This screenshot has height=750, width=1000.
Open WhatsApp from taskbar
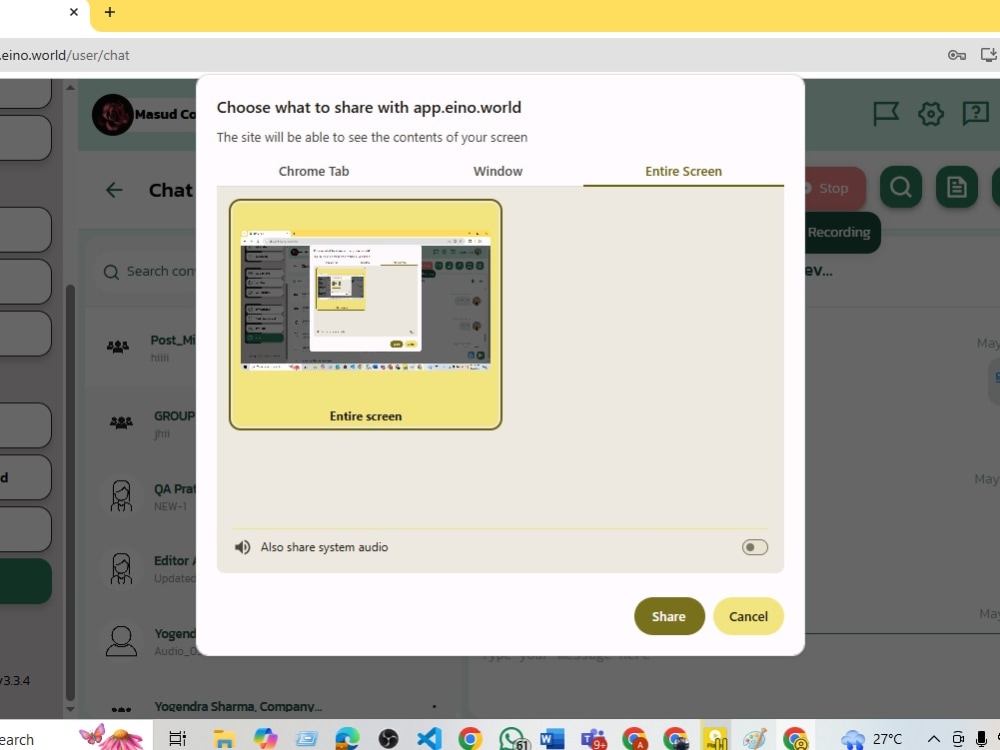513,739
